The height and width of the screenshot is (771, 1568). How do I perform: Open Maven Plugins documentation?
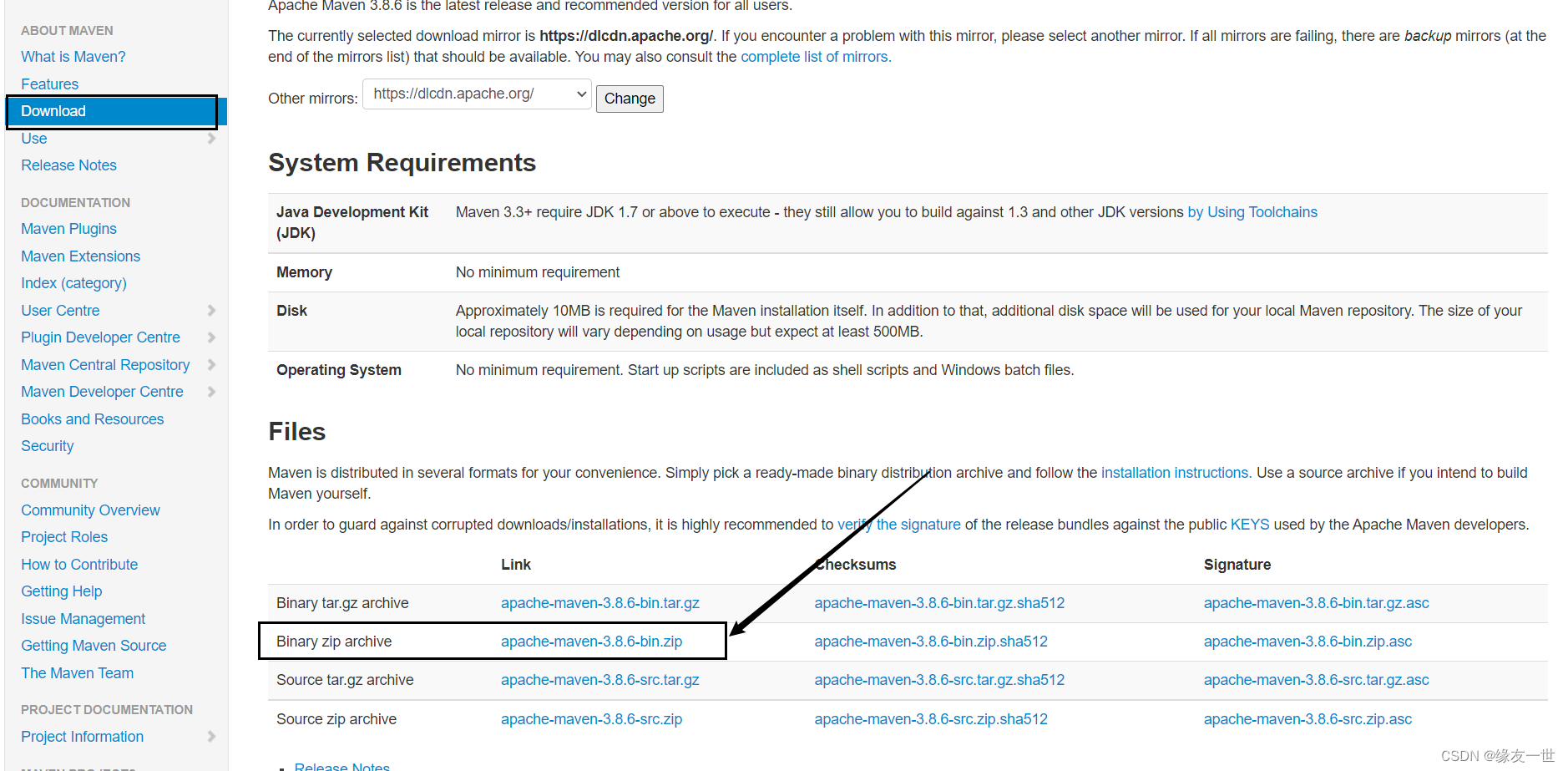(x=68, y=229)
